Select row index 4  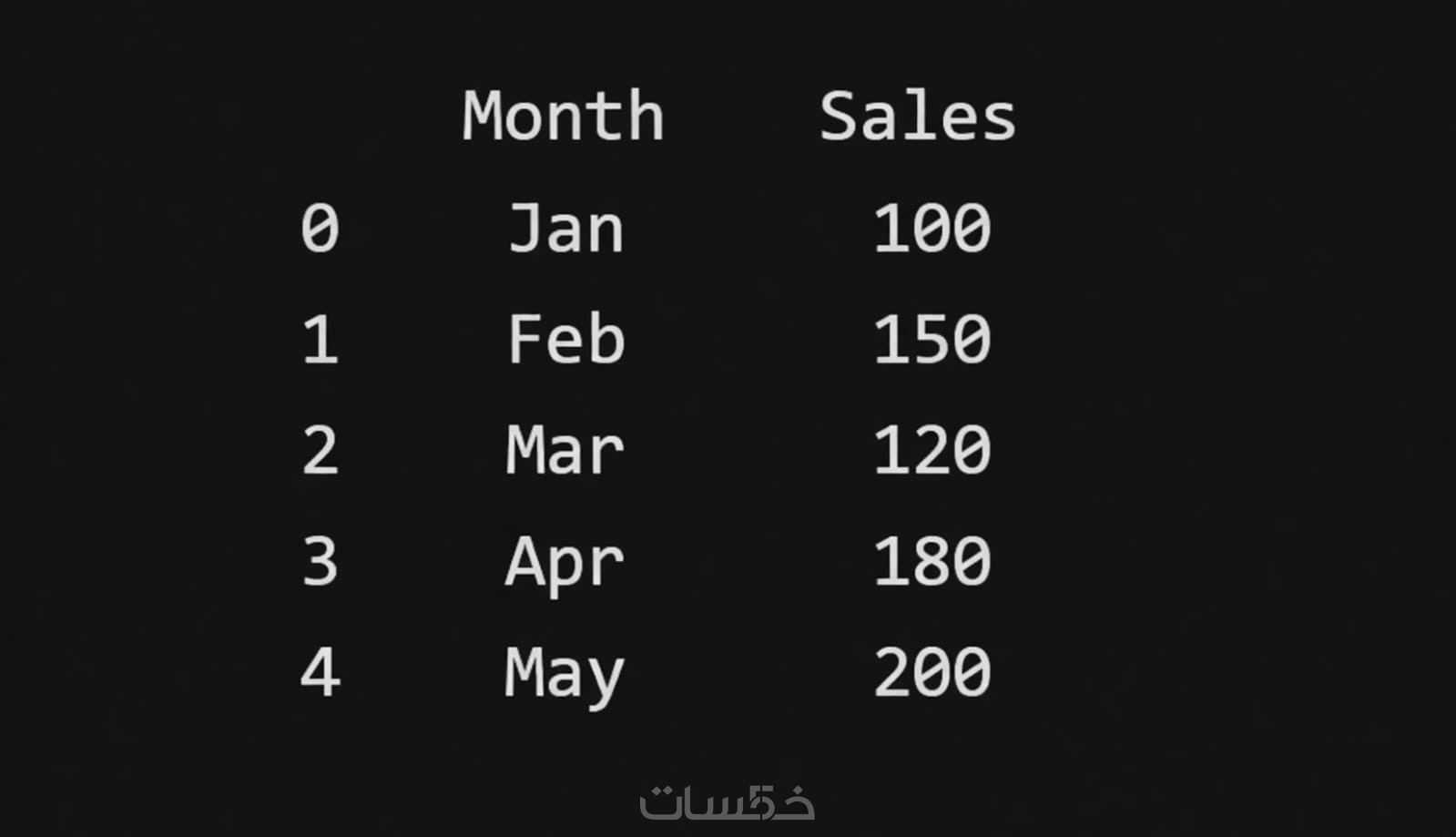click(x=320, y=673)
